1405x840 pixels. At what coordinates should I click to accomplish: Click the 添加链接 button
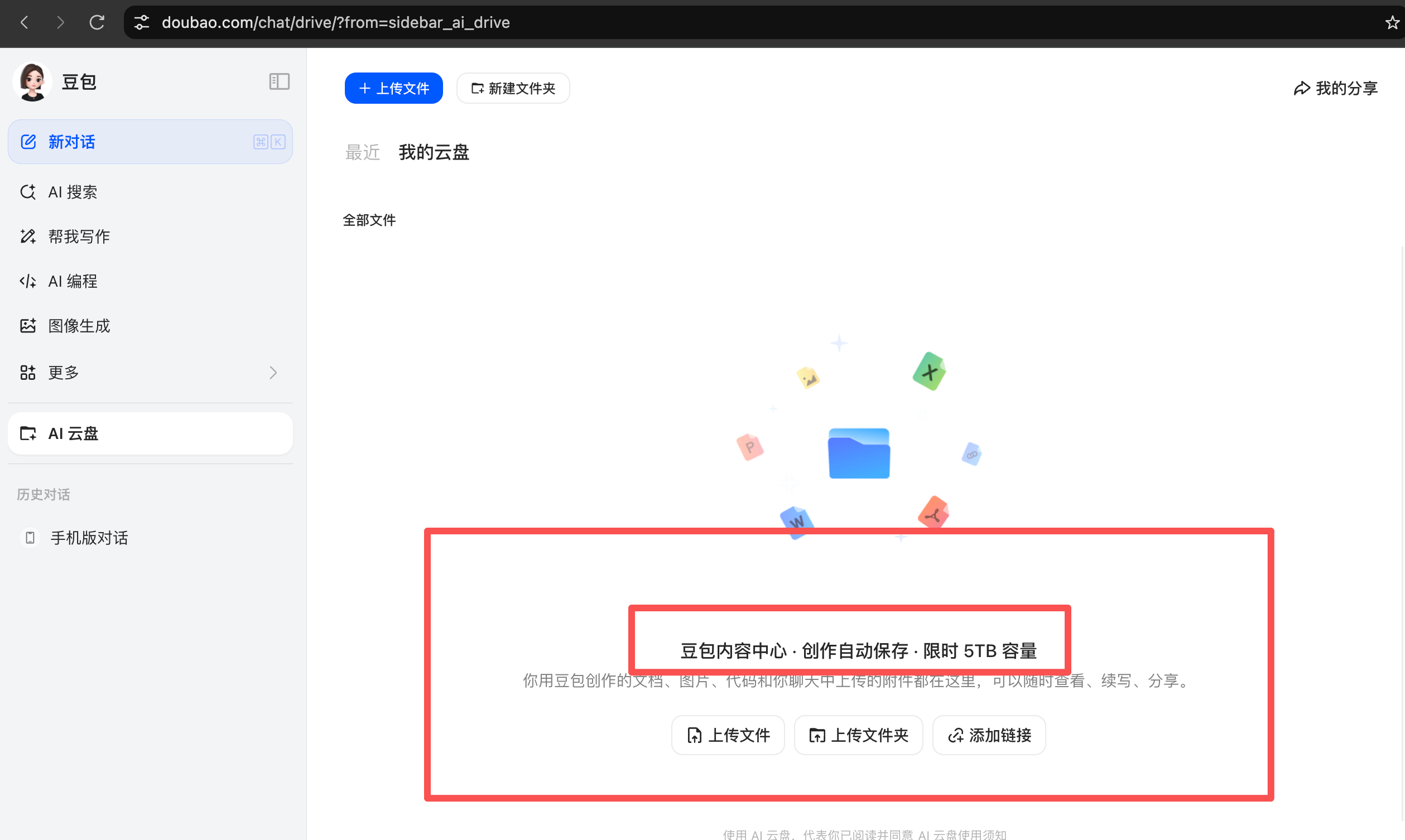pos(989,735)
